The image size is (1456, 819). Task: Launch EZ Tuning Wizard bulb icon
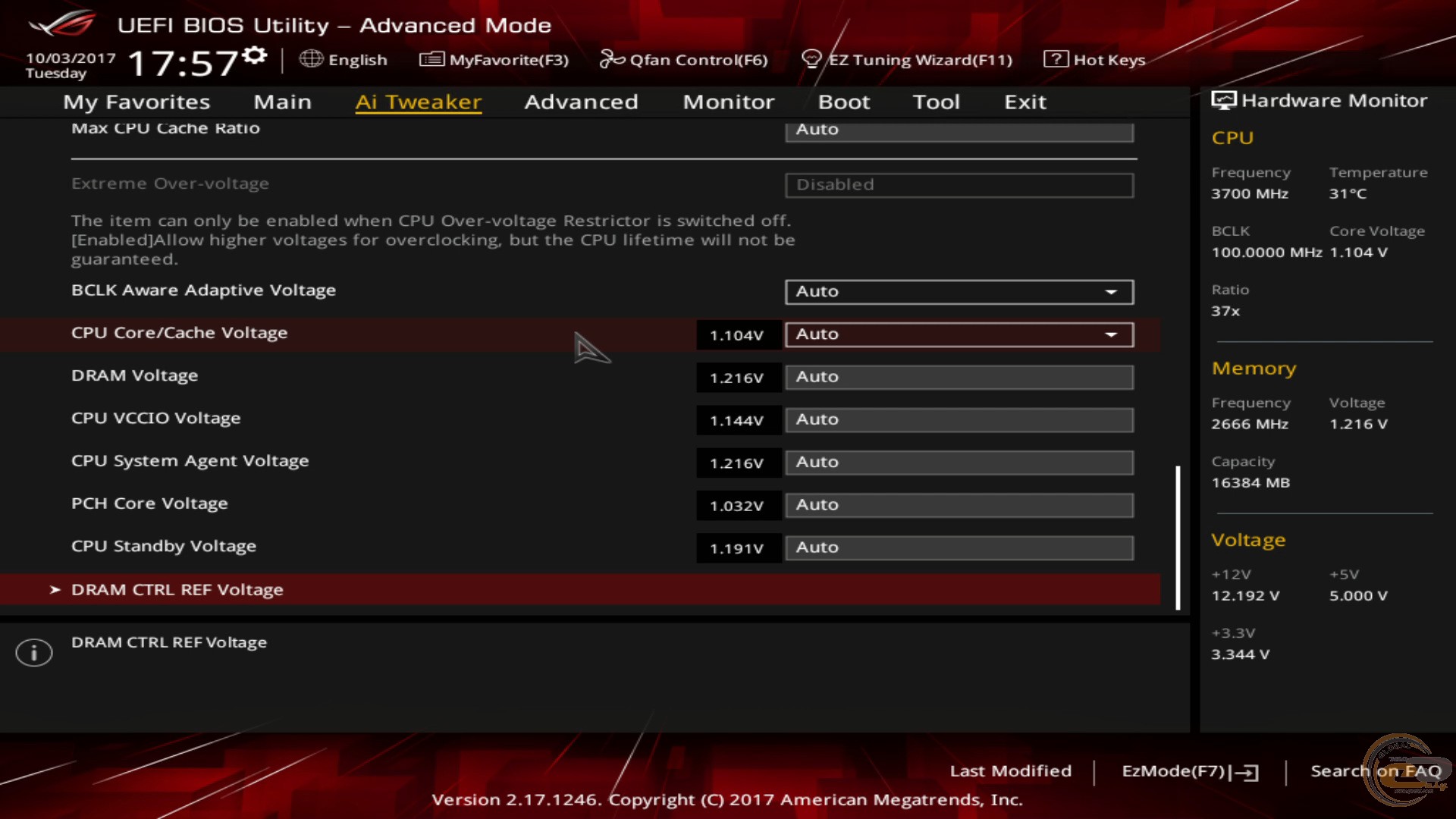pos(811,59)
